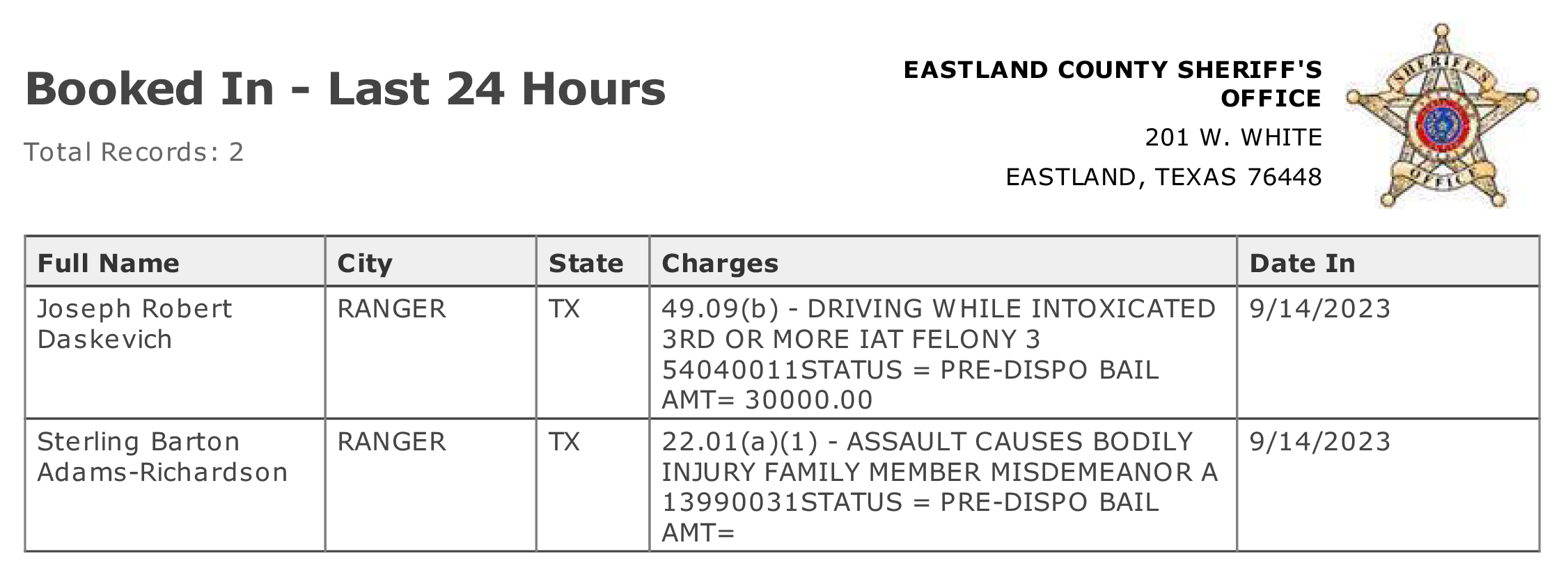Click the Eastland County Sheriff's star badge

pyautogui.click(x=1442, y=116)
